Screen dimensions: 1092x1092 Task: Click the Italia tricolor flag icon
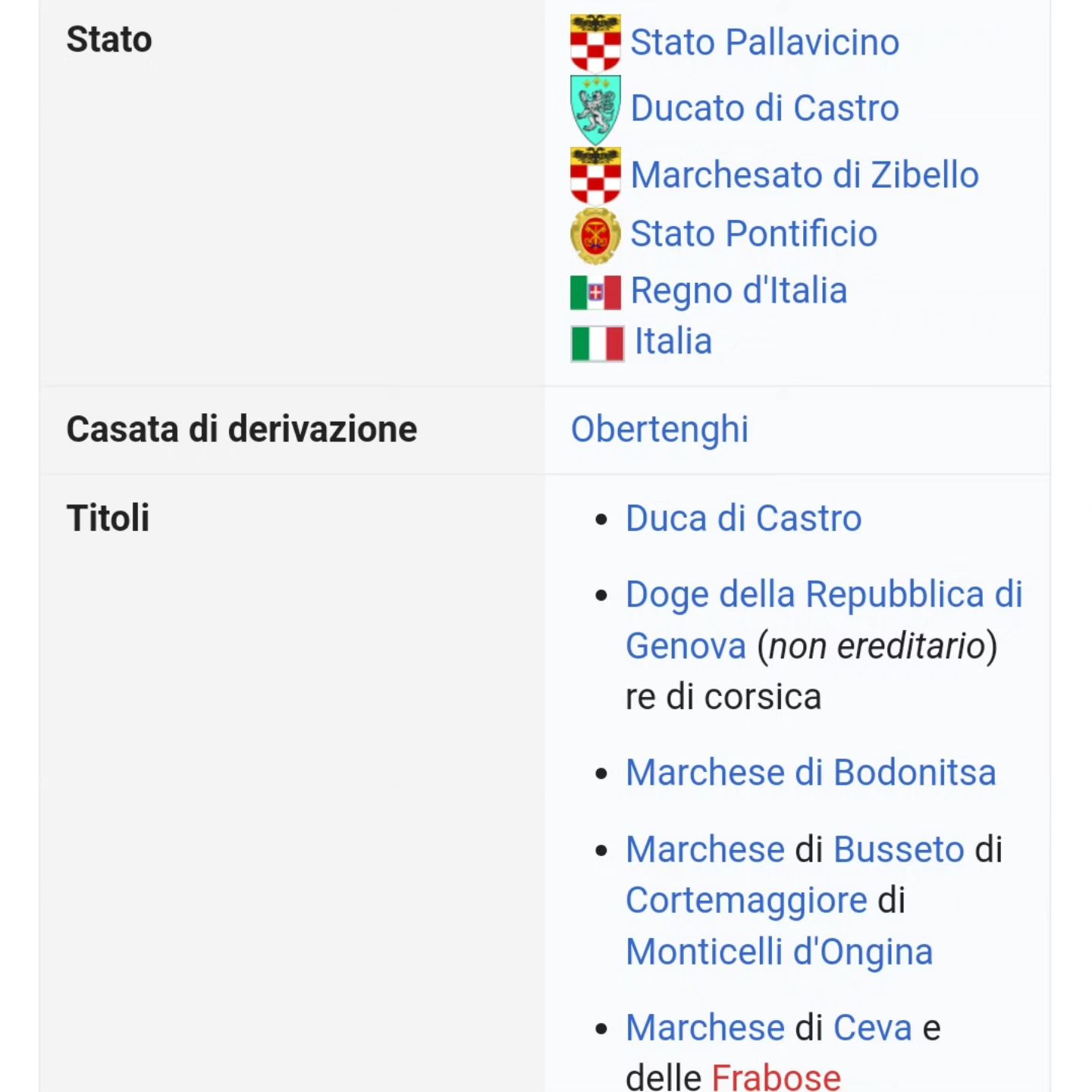click(x=597, y=344)
